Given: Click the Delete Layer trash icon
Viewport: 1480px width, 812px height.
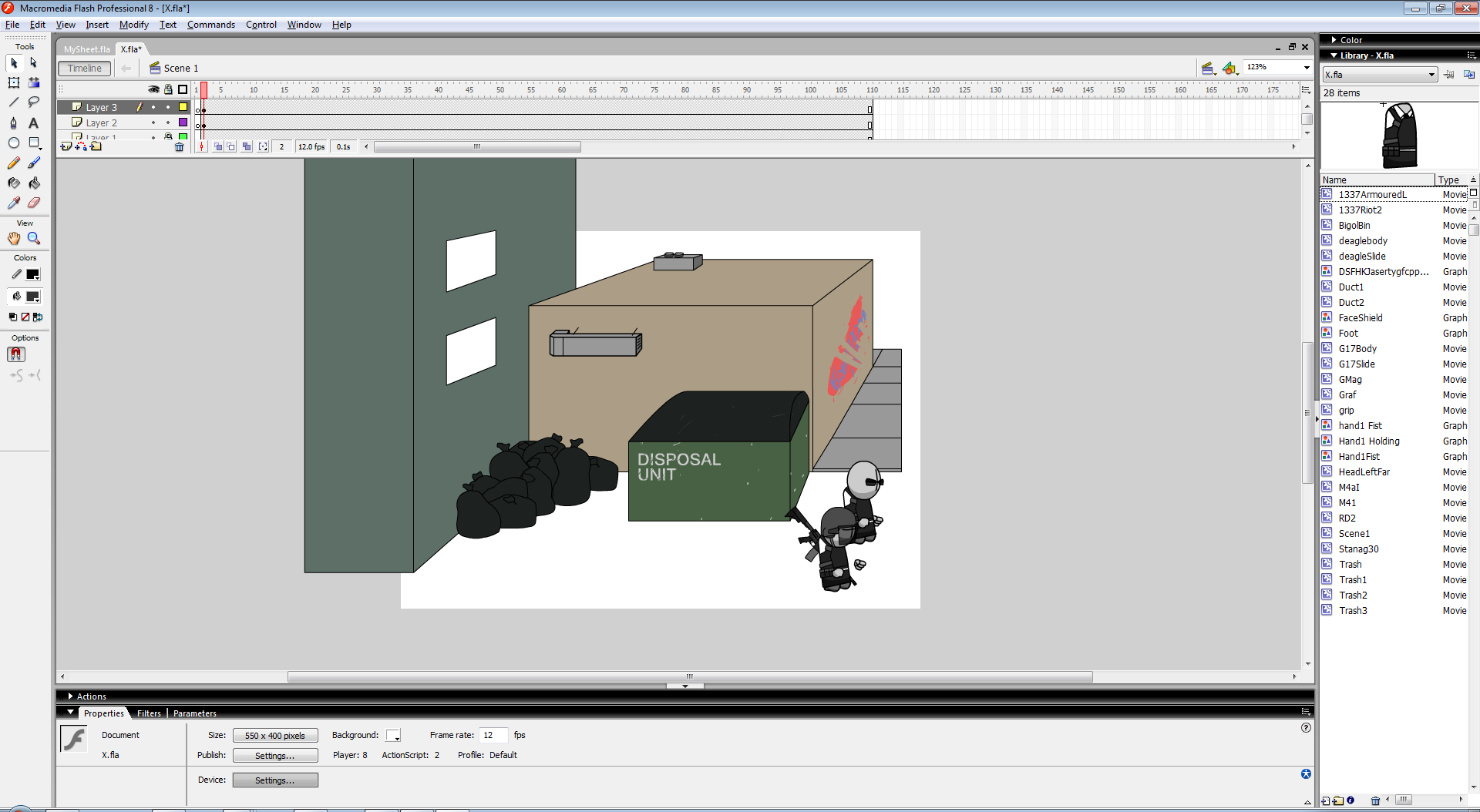Looking at the screenshot, I should click(x=180, y=147).
